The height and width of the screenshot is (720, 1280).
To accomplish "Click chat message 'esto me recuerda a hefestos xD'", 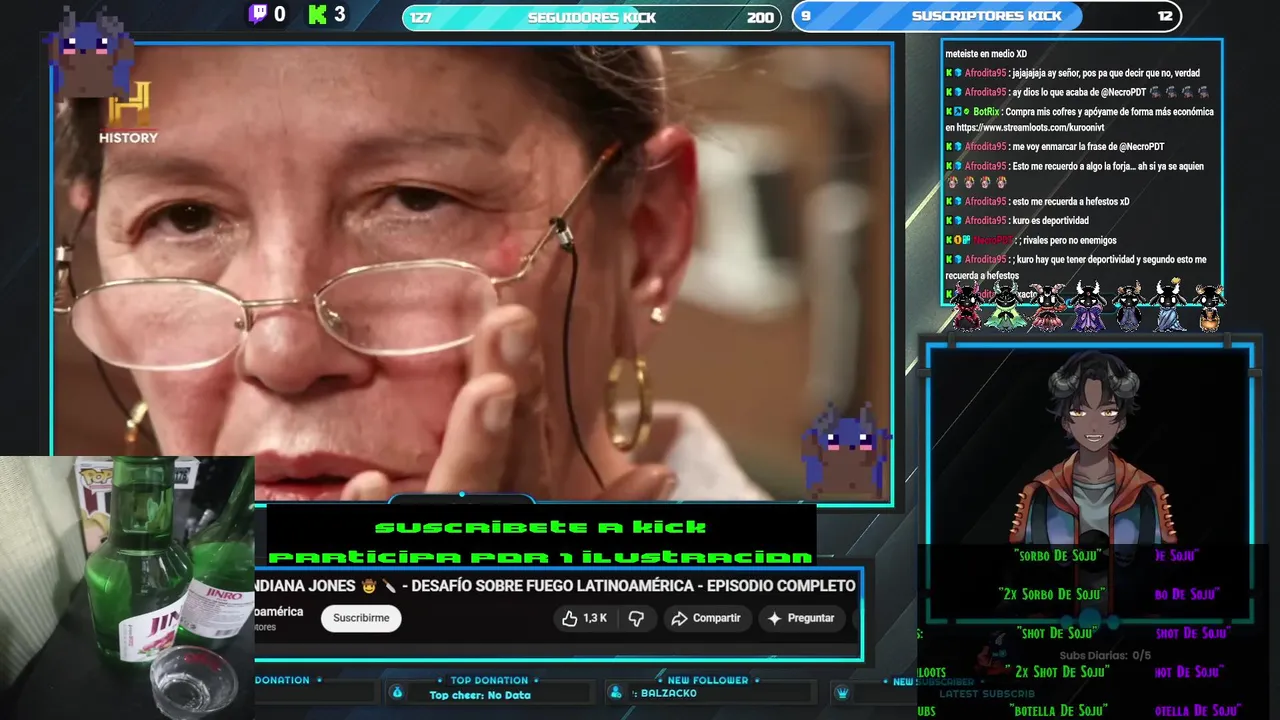I will coord(1071,201).
